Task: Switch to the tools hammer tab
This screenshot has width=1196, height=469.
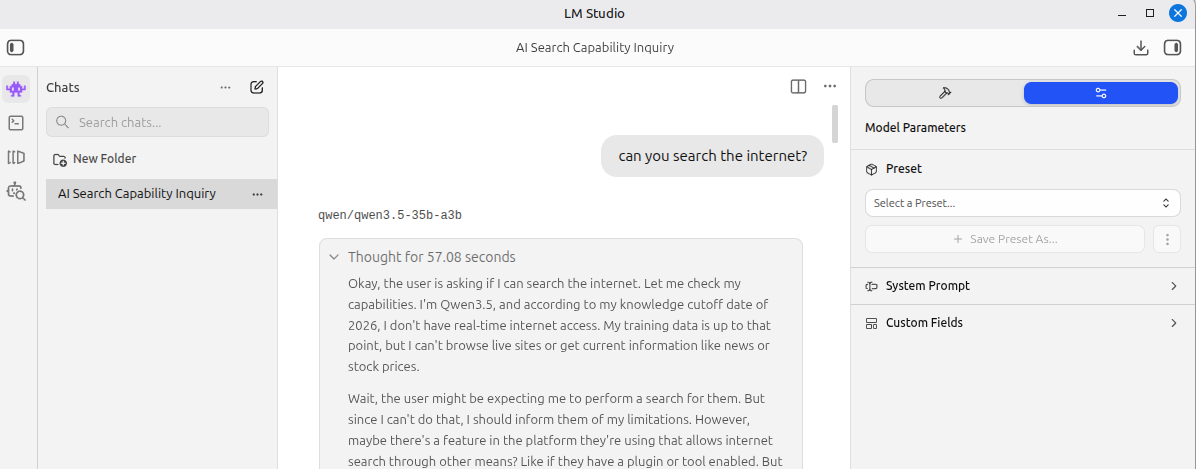Action: (x=944, y=93)
